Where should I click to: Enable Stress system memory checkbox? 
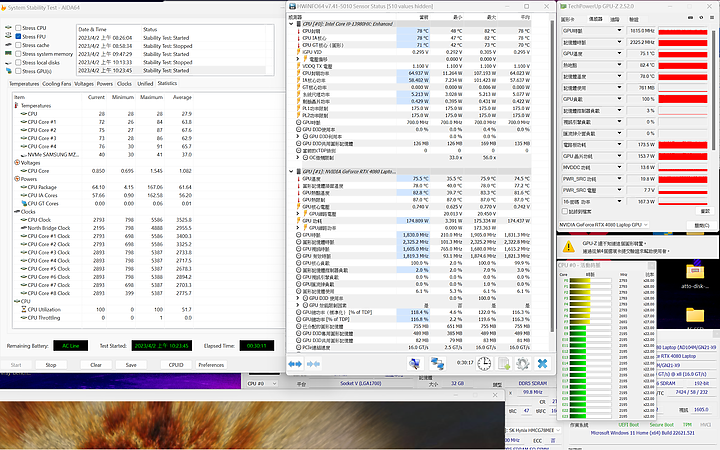click(x=18, y=54)
